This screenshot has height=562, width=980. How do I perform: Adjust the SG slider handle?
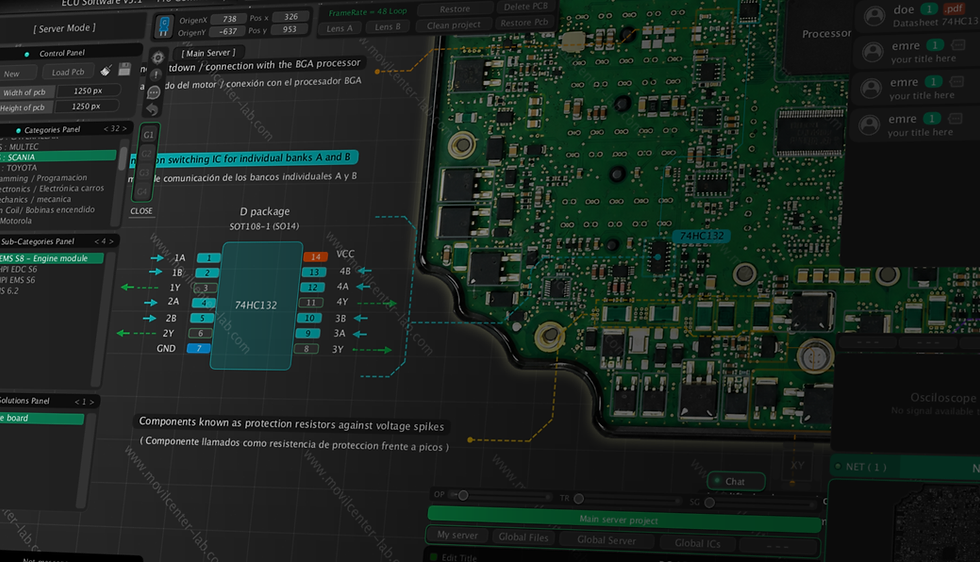point(709,502)
